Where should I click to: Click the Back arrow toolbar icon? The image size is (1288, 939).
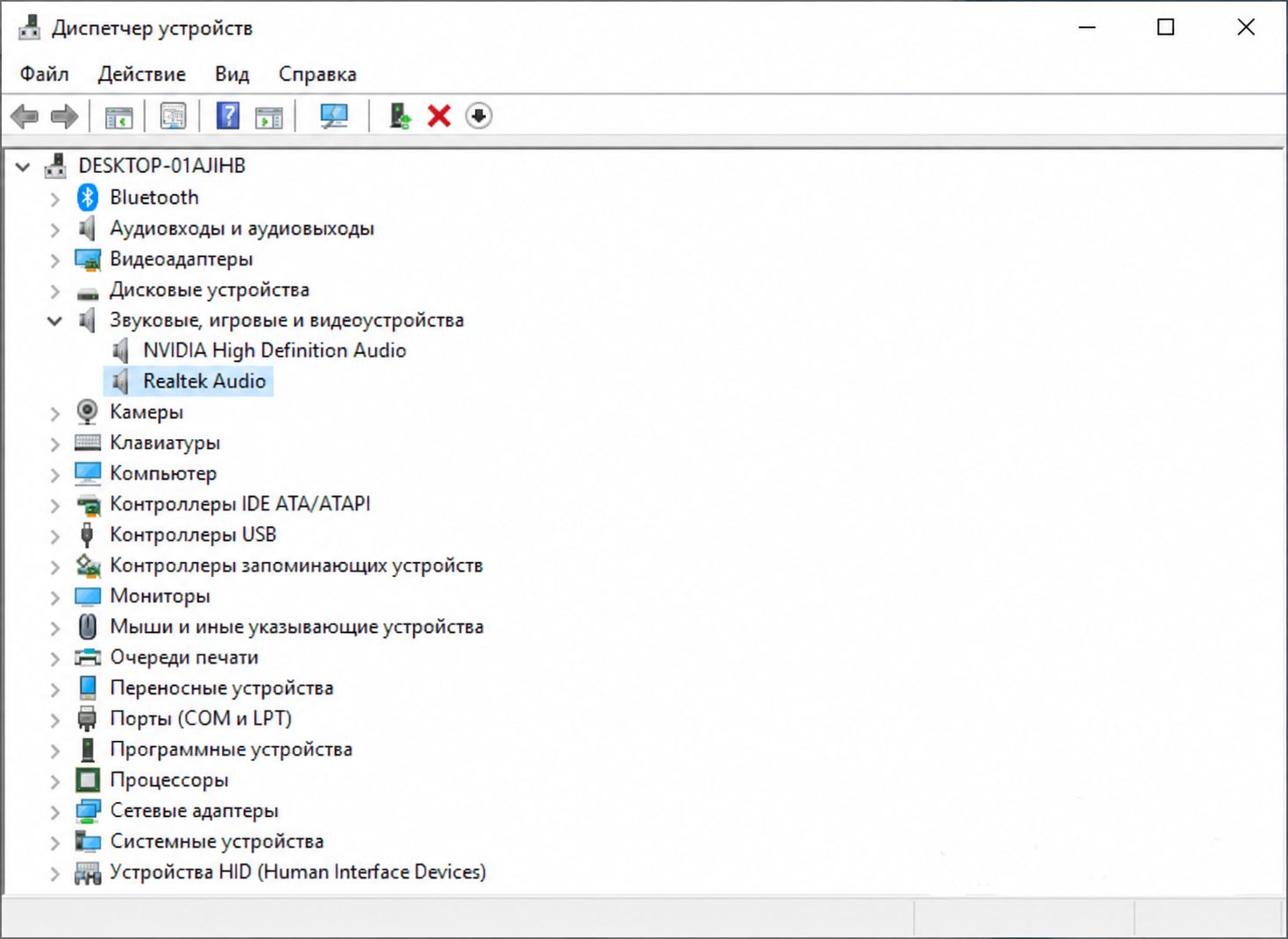pos(25,116)
